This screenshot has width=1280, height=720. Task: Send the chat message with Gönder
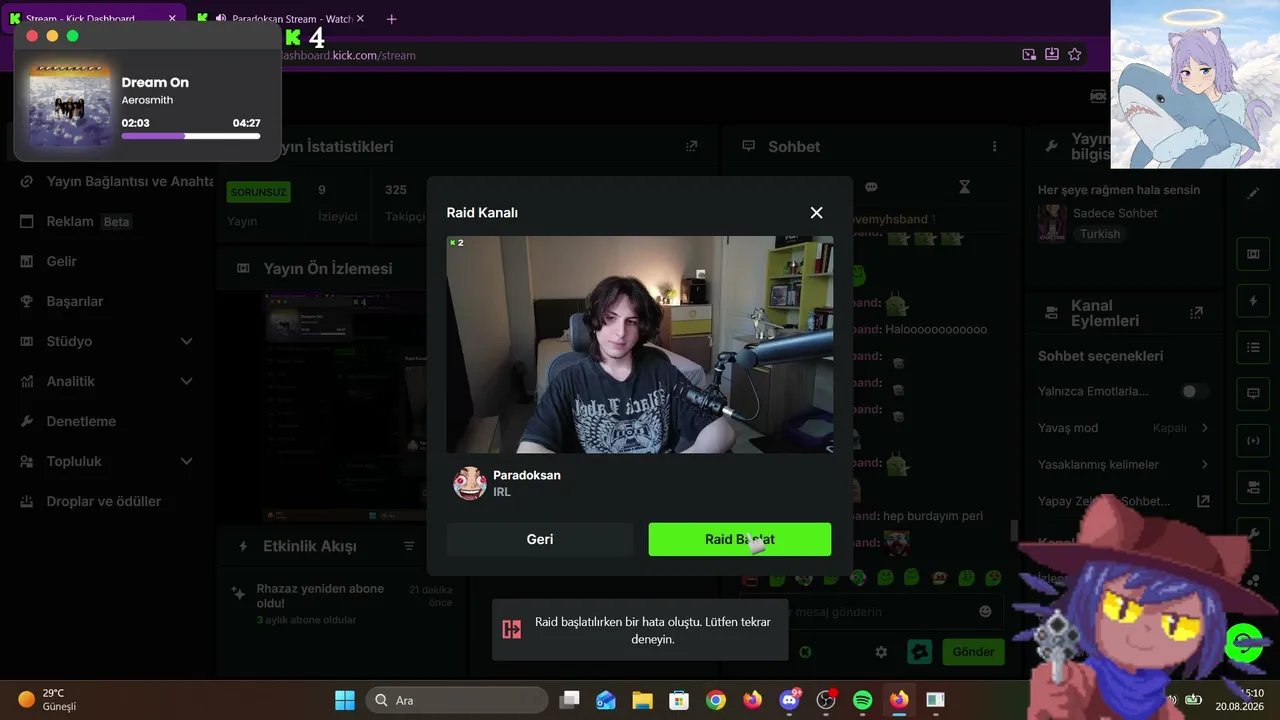click(x=973, y=652)
